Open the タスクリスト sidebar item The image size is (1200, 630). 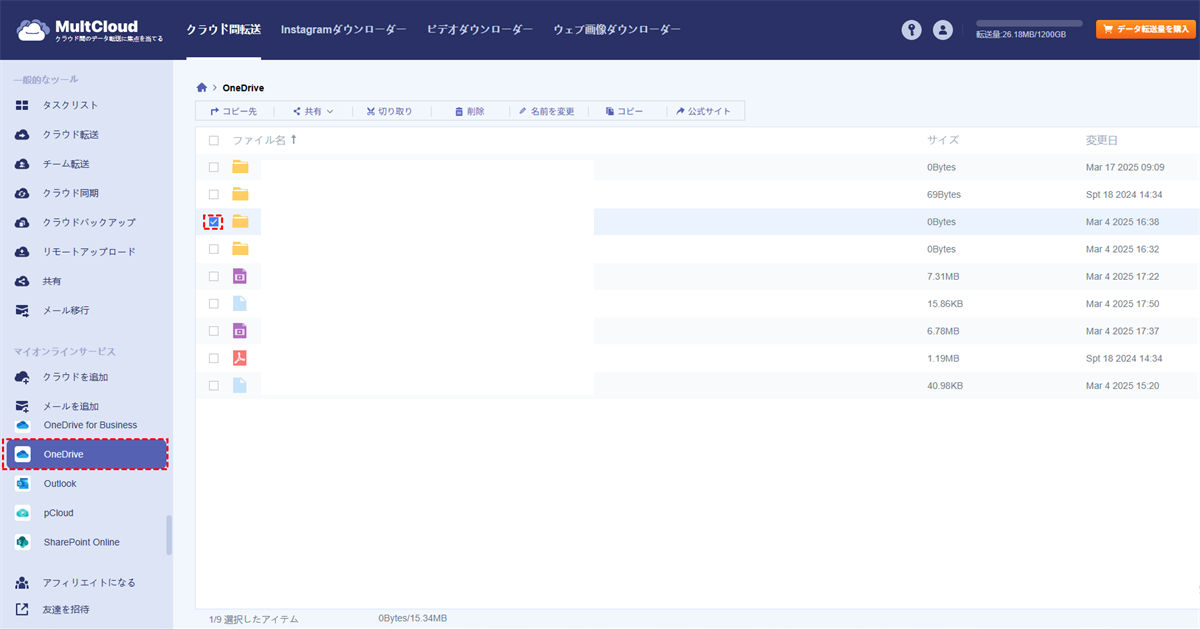coord(70,105)
